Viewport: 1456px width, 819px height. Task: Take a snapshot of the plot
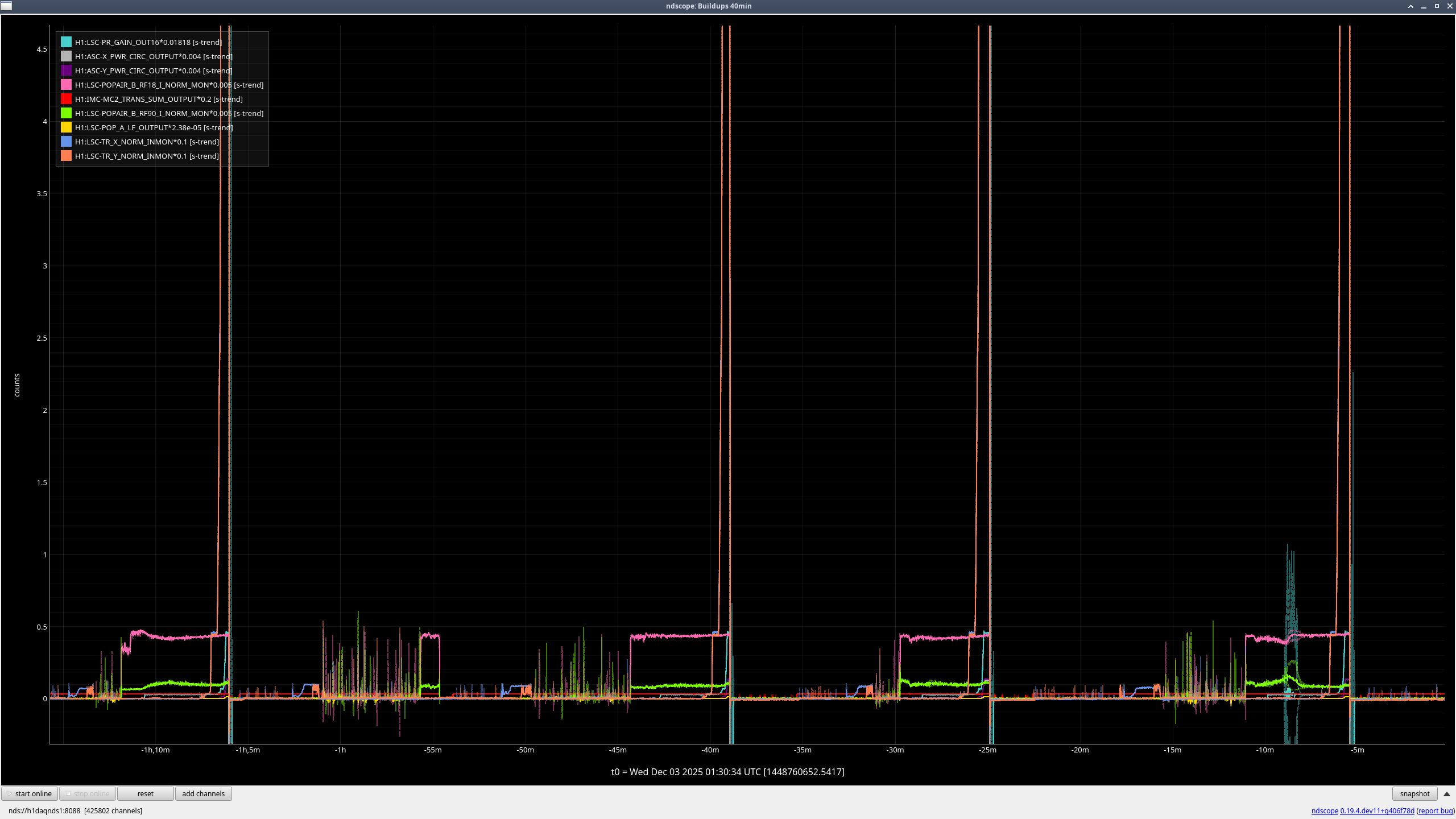click(1414, 794)
